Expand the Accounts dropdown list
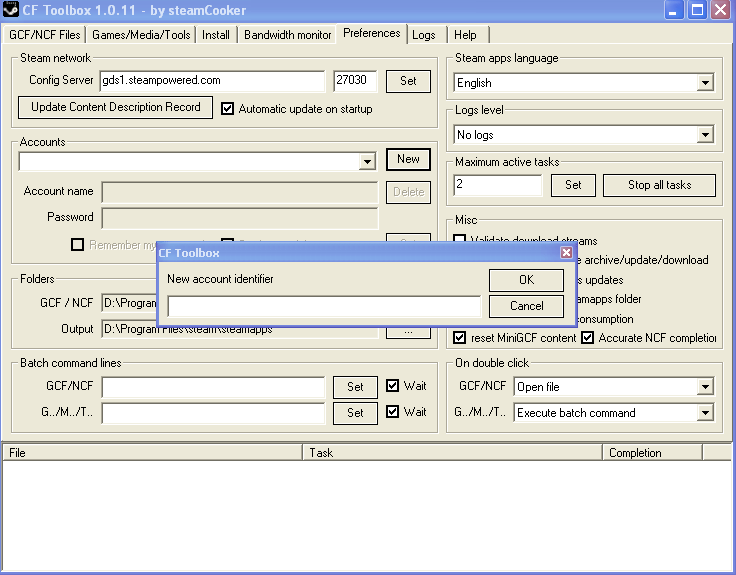 [367, 161]
